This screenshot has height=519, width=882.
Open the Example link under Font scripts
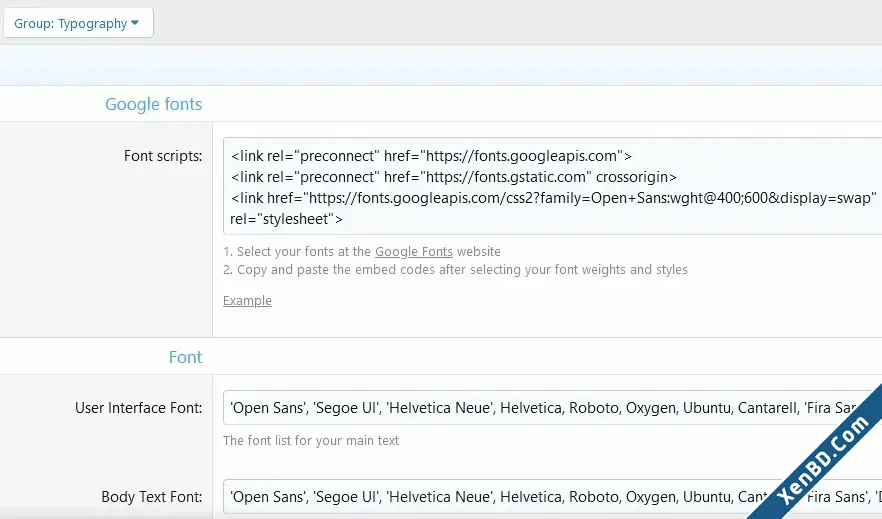247,300
